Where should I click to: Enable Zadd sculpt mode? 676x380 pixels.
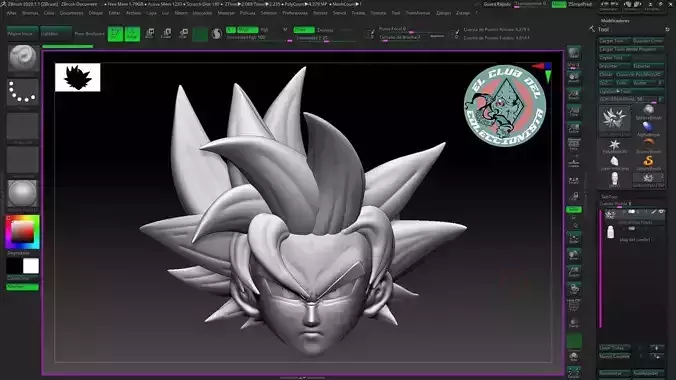(x=304, y=30)
